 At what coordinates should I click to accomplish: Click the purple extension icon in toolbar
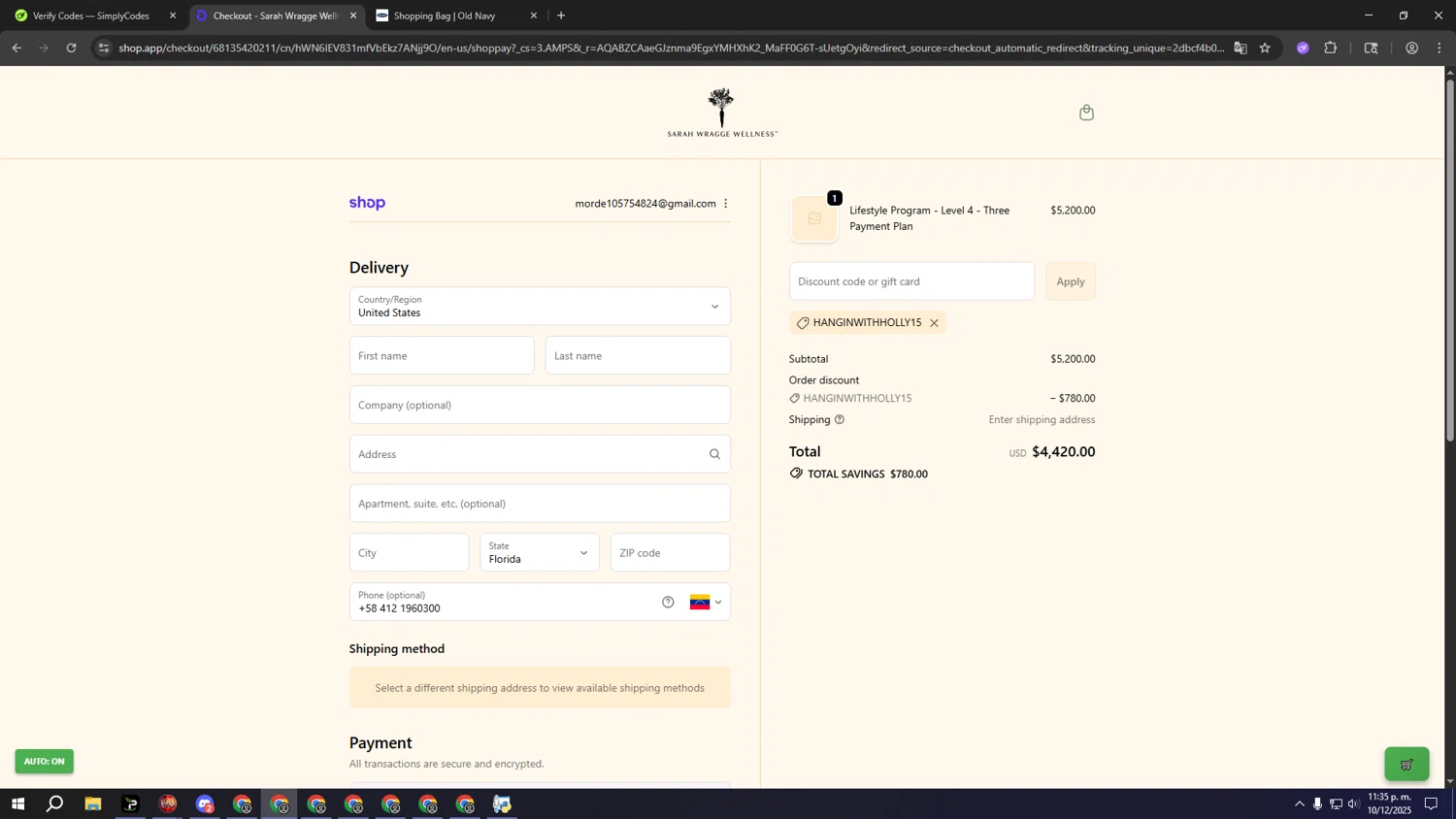coord(1303,48)
